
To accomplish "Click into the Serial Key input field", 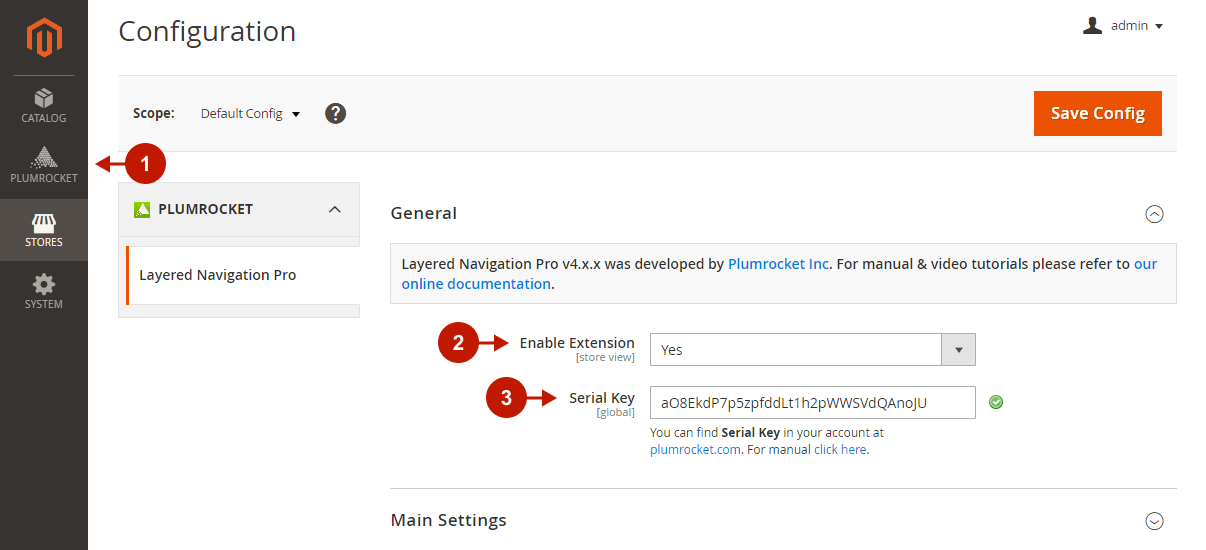I will (x=812, y=403).
